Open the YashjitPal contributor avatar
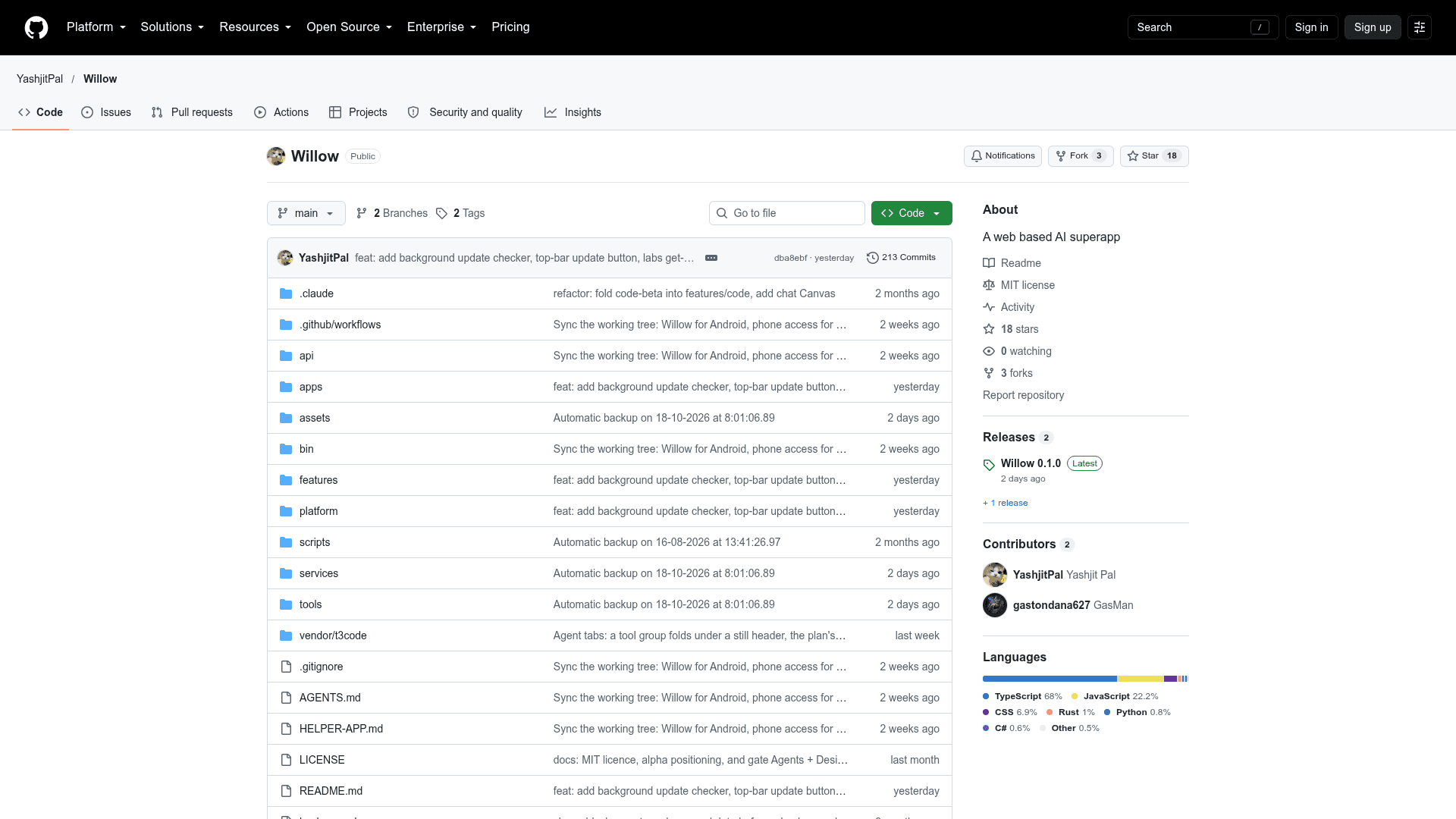This screenshot has width=1456, height=819. click(995, 575)
